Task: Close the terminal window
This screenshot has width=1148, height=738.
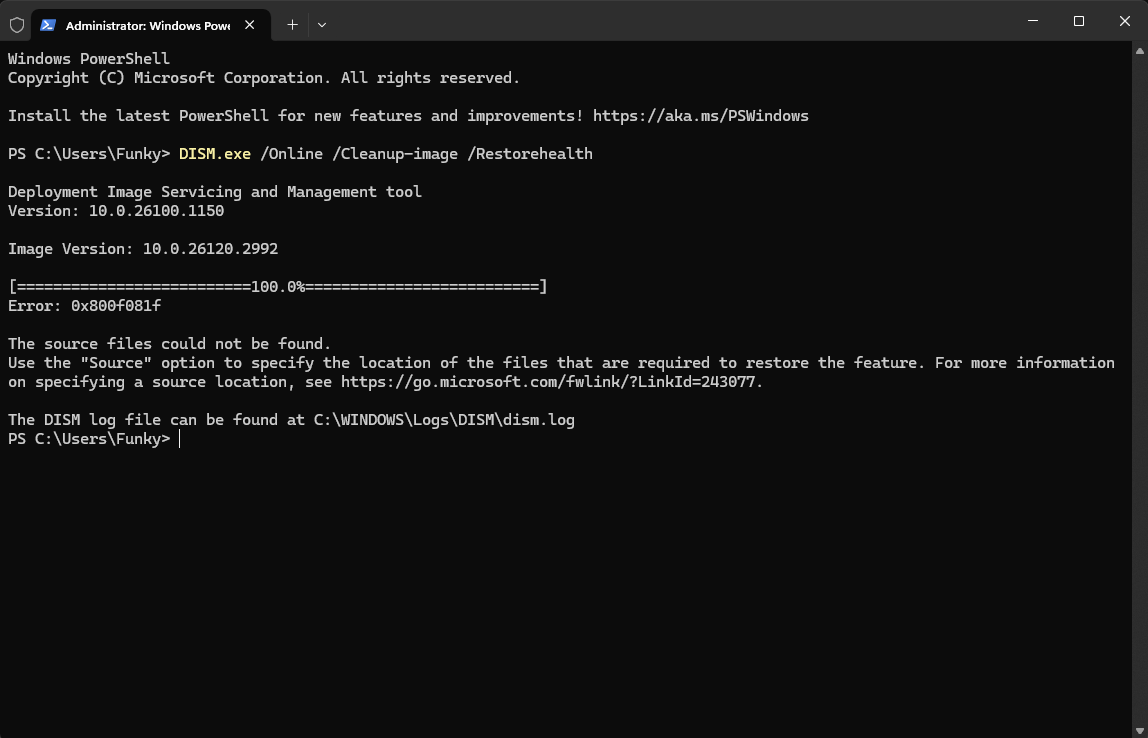Action: pos(1125,21)
